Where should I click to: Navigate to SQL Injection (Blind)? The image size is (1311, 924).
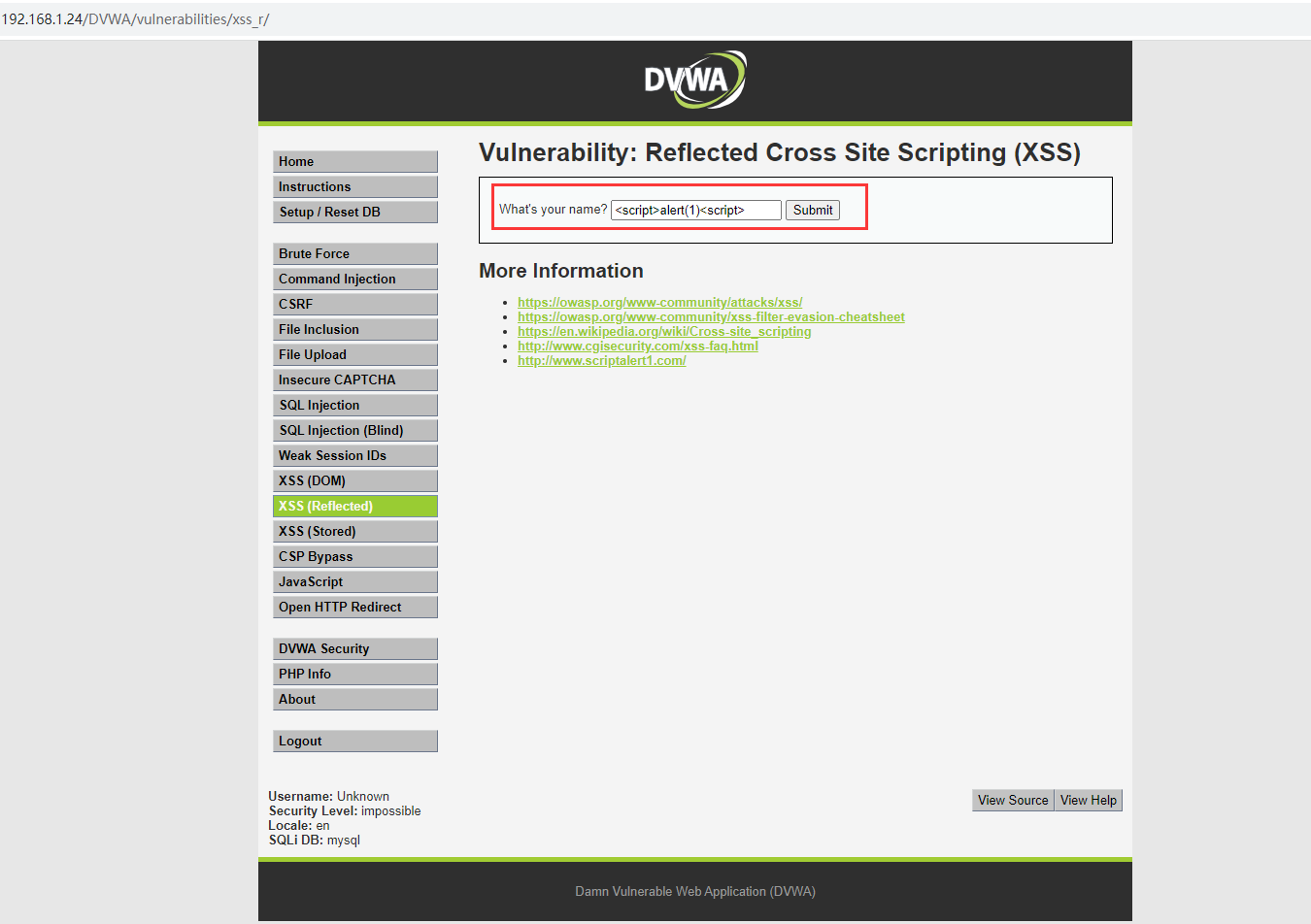(354, 430)
